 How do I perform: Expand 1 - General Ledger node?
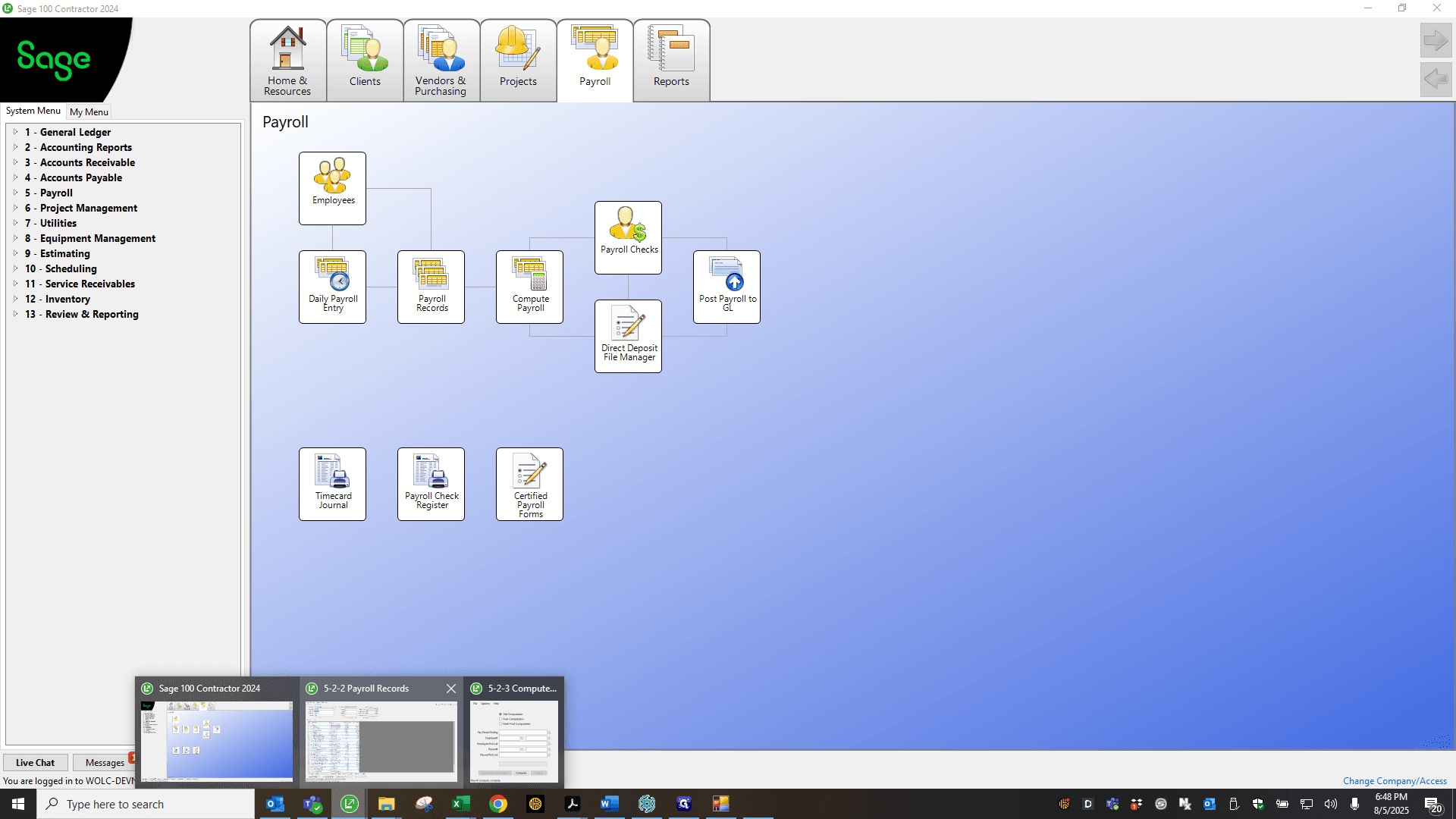[x=15, y=132]
